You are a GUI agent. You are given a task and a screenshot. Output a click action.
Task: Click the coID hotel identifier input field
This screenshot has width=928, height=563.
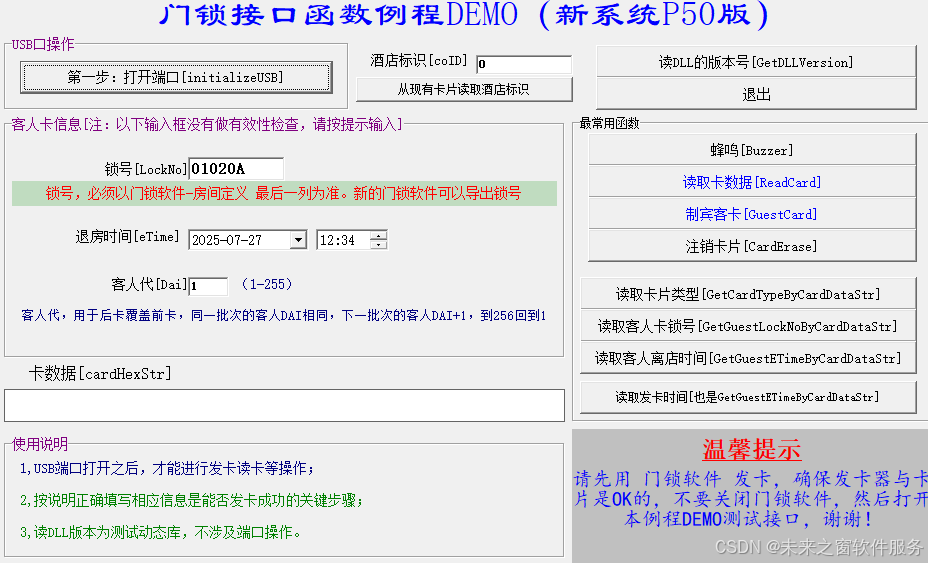(523, 64)
